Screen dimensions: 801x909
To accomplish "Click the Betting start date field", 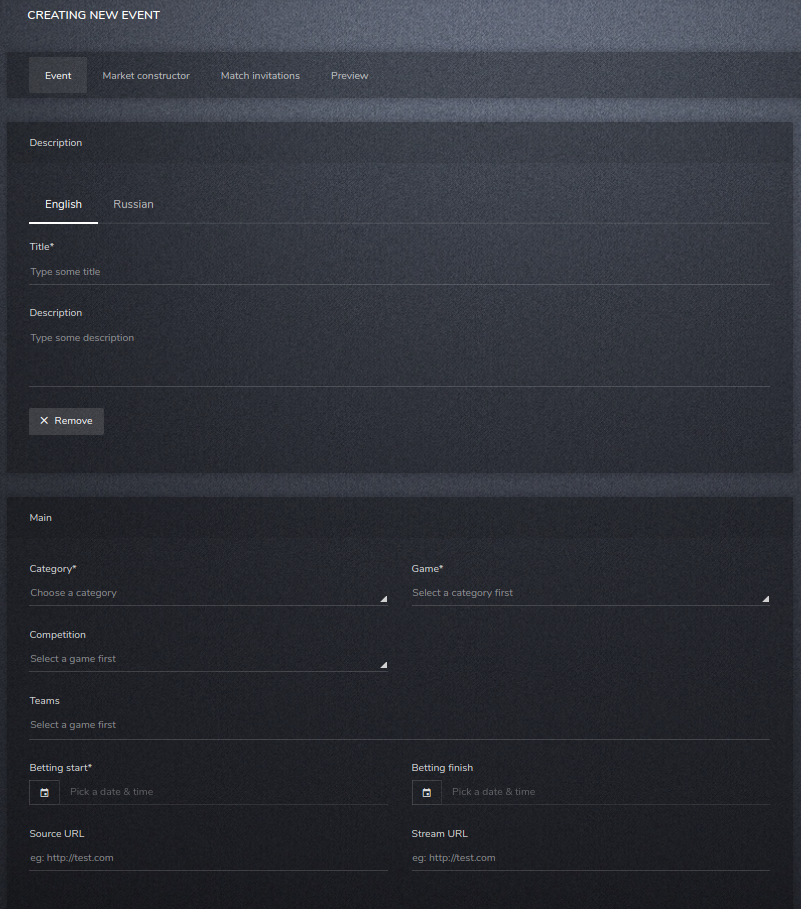I will pyautogui.click(x=224, y=792).
